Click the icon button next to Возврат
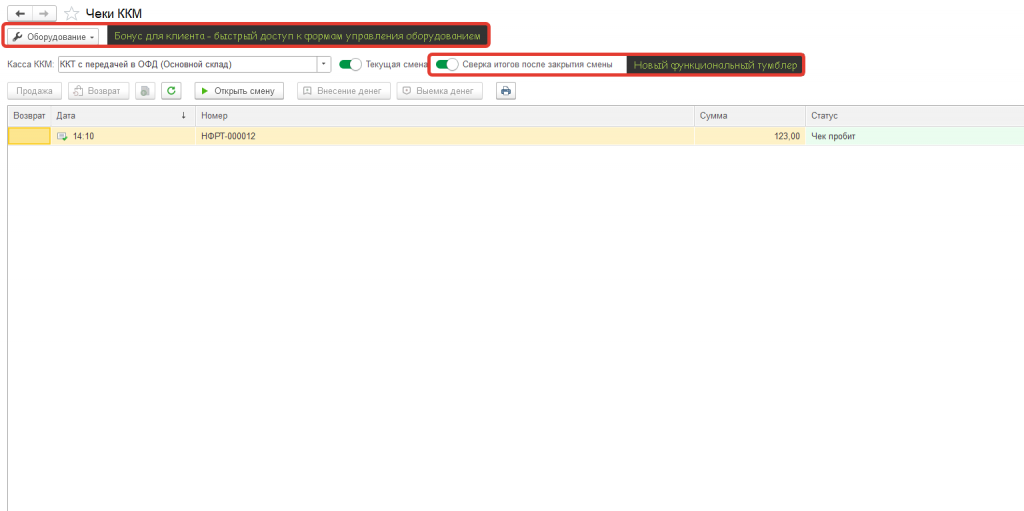Image resolution: width=1024 pixels, height=511 pixels. pos(145,91)
